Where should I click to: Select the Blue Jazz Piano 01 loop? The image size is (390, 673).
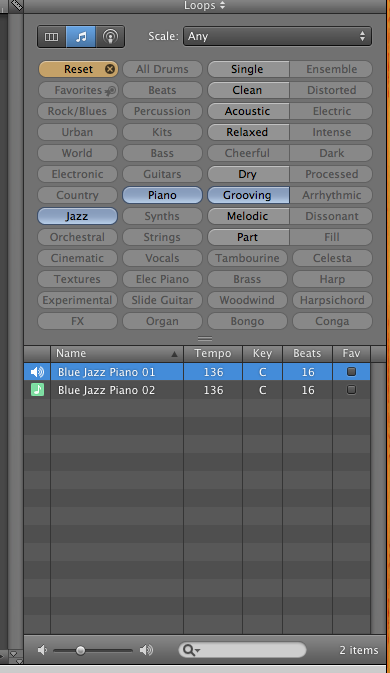(x=197, y=372)
